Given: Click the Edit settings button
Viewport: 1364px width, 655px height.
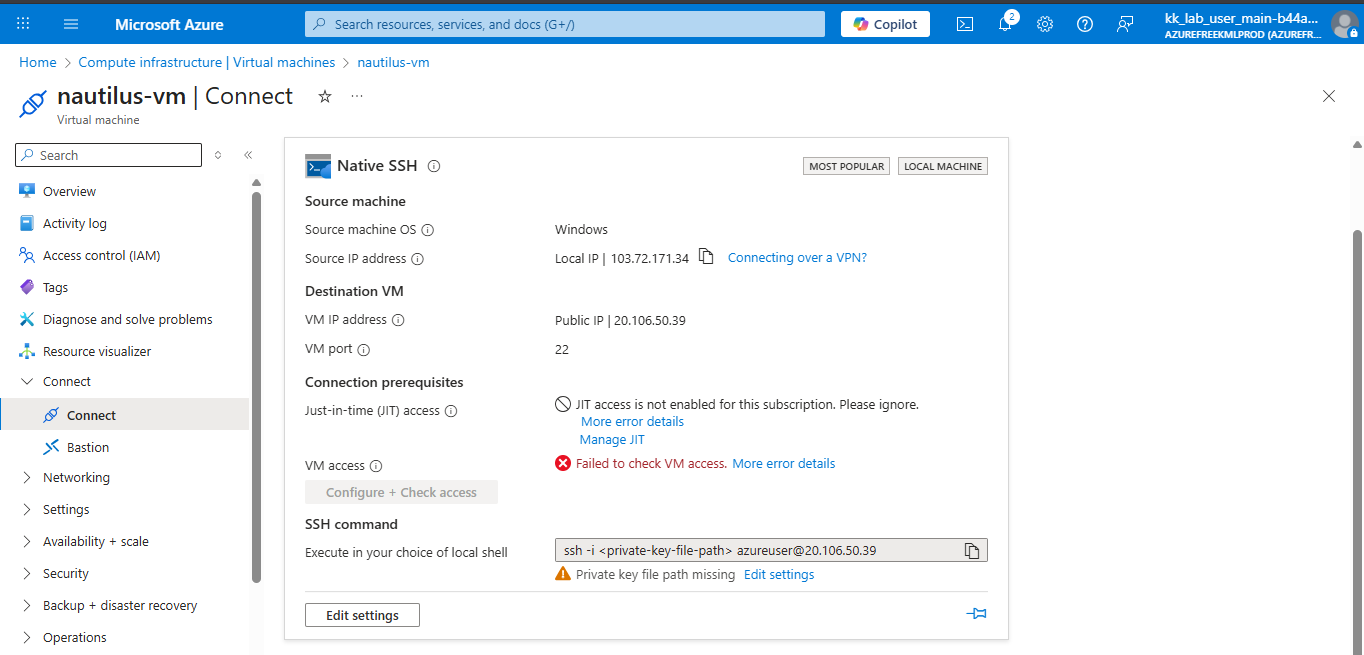Looking at the screenshot, I should 362,615.
